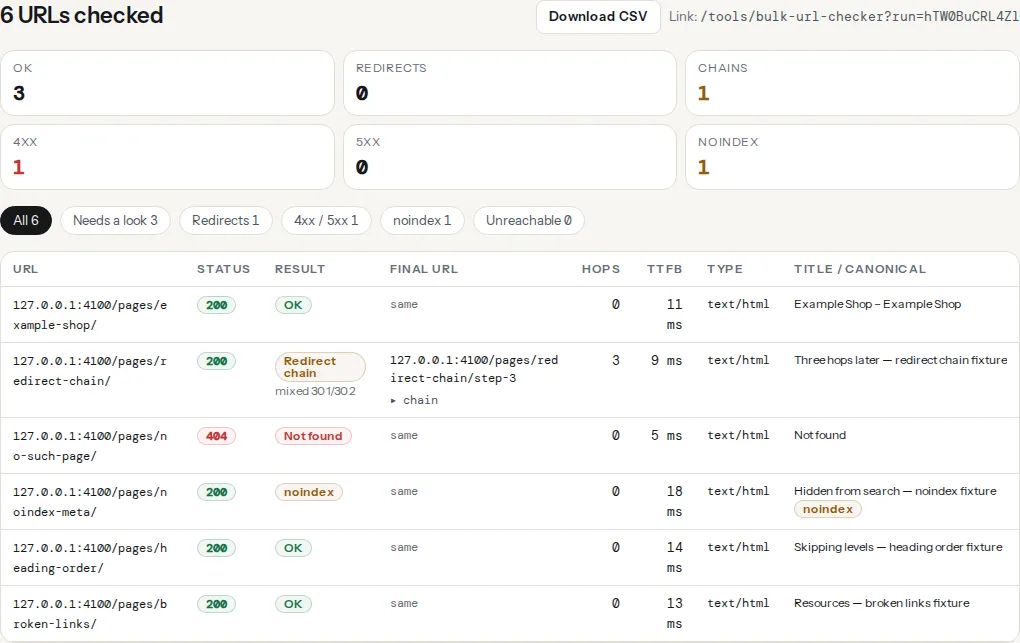Click the hops value 3

point(615,360)
